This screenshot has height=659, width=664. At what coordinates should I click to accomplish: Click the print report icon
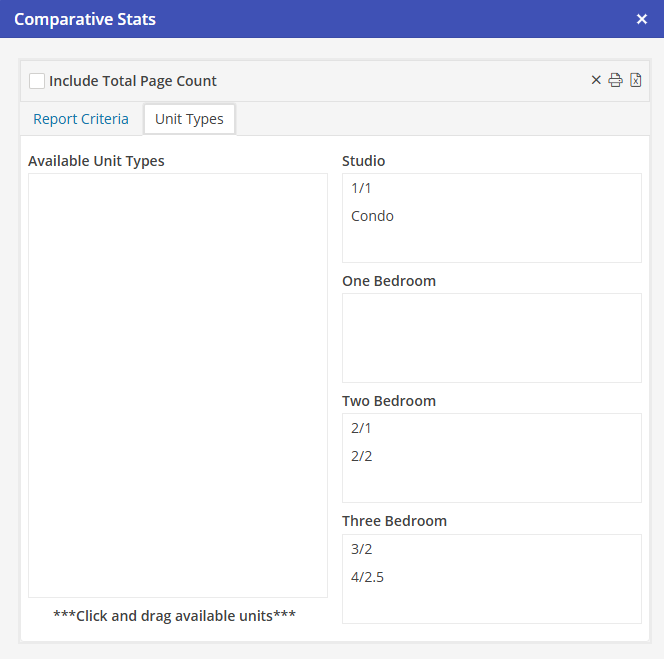pos(616,80)
